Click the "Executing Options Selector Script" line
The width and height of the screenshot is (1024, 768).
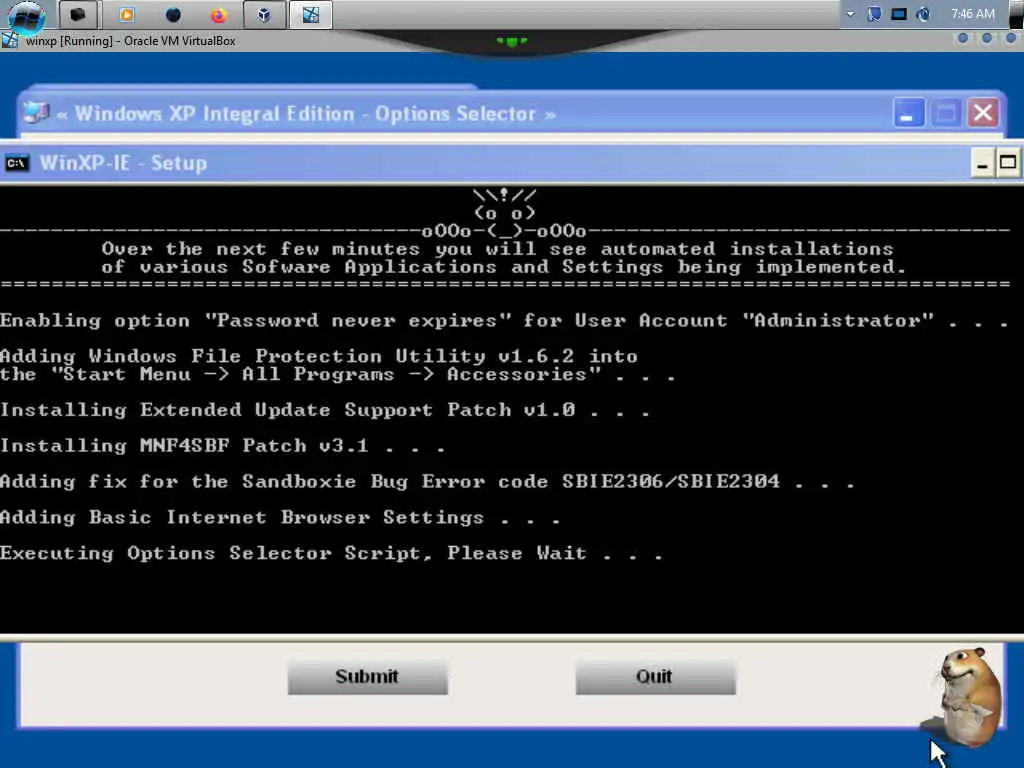[331, 554]
